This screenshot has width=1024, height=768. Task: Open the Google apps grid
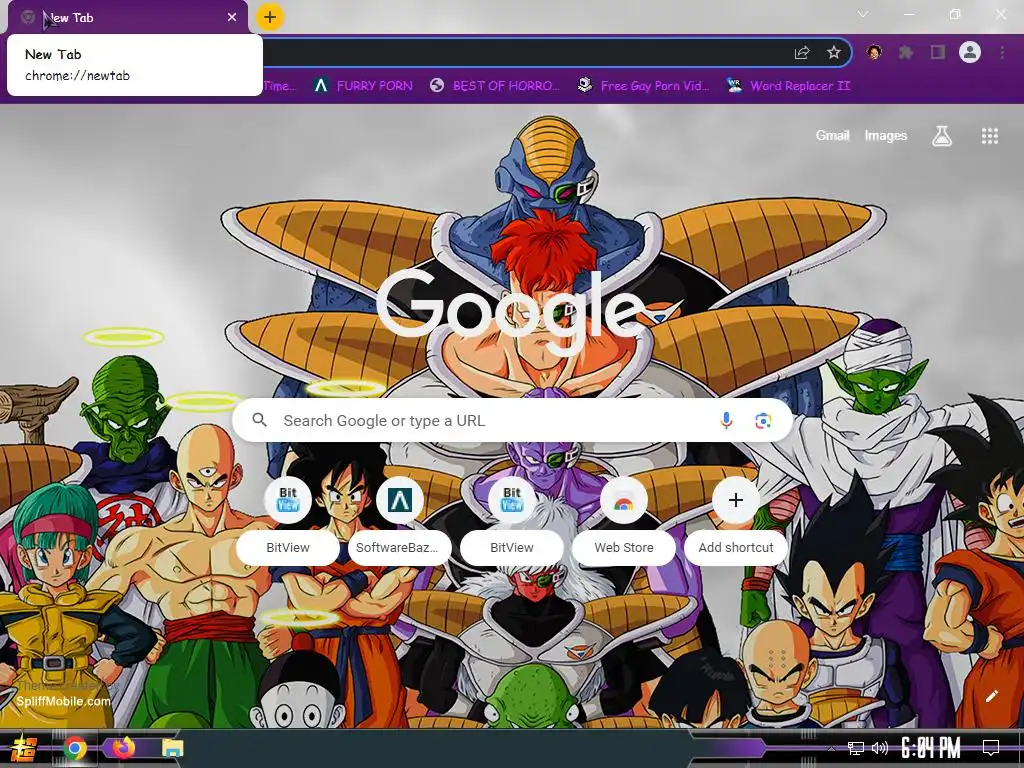990,136
